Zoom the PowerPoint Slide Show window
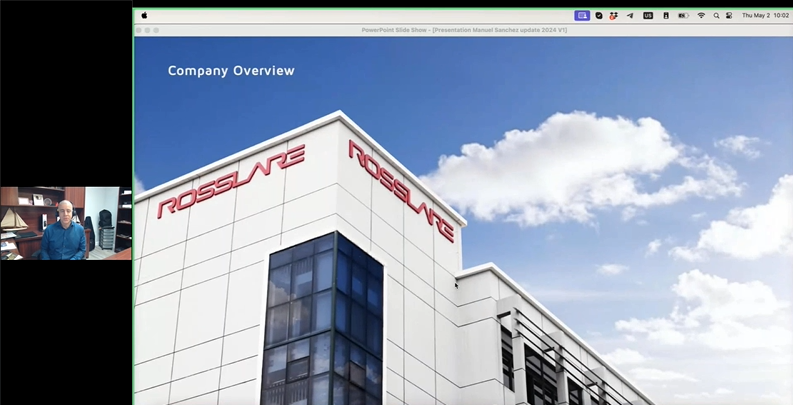Screen dimensions: 793x405 pyautogui.click(x=157, y=31)
